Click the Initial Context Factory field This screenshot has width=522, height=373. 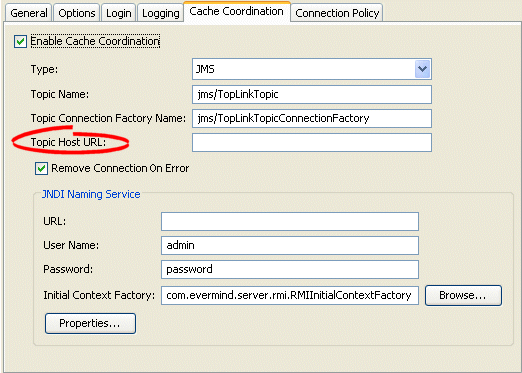click(290, 295)
